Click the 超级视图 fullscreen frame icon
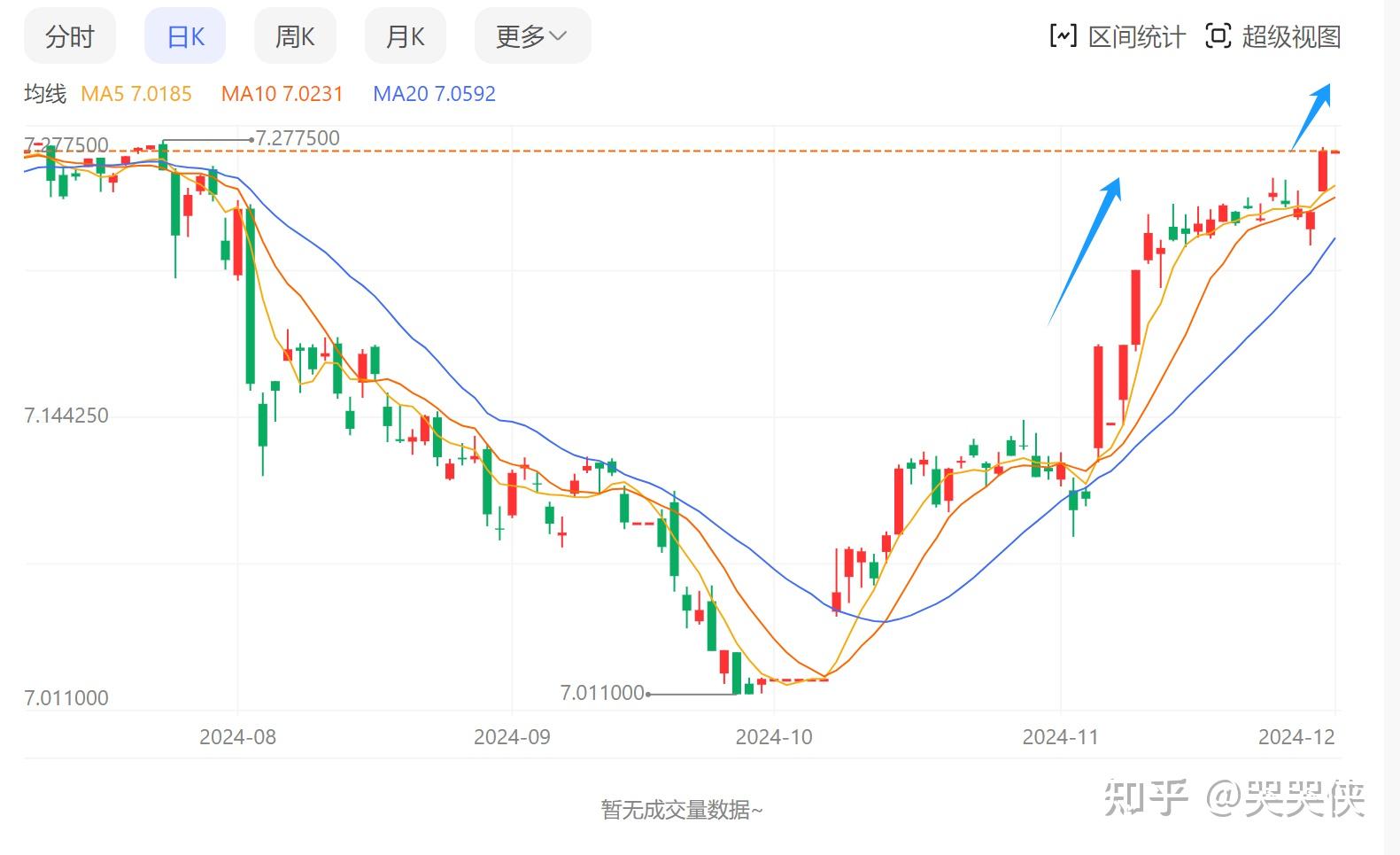 pos(1218,36)
